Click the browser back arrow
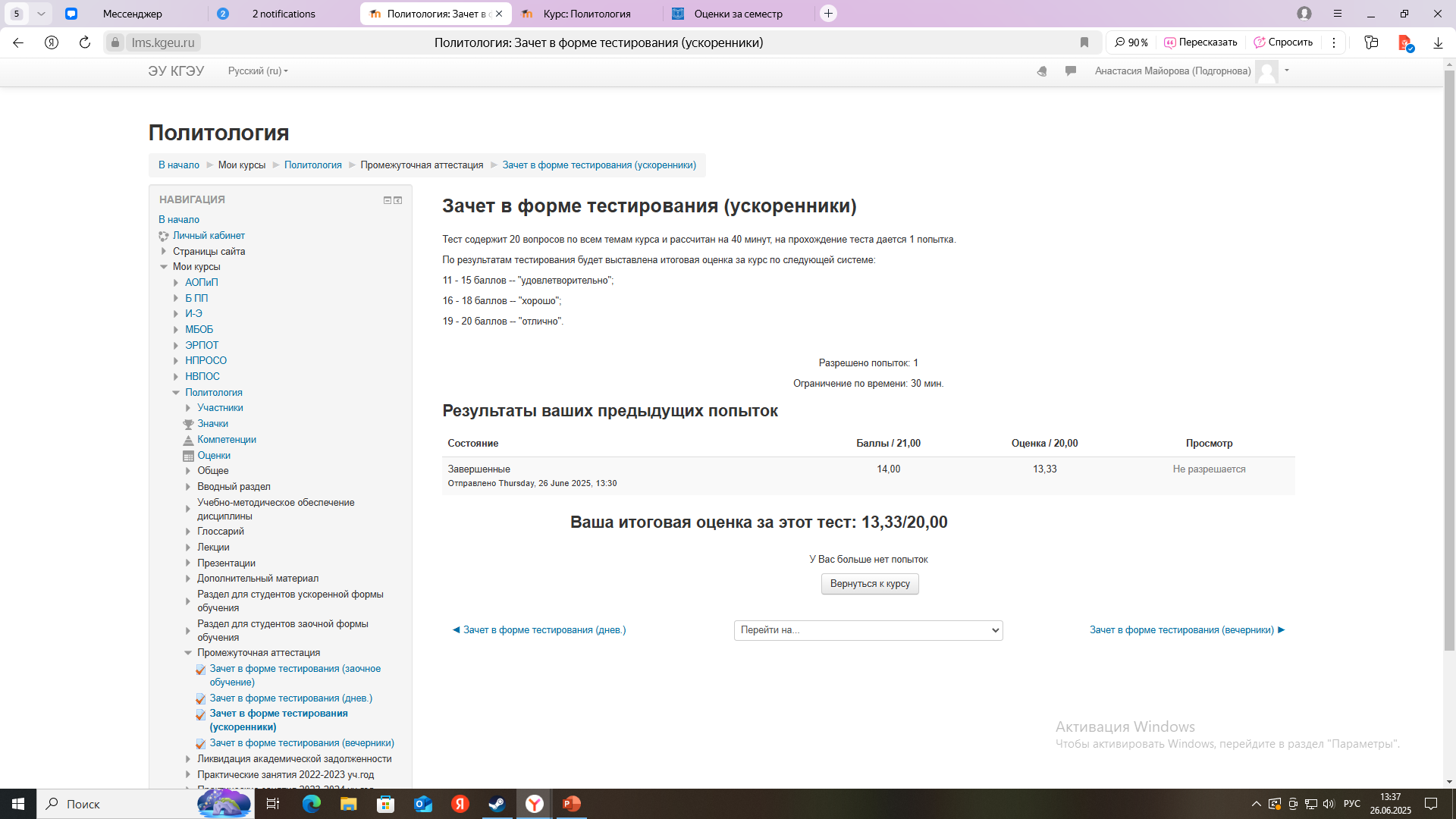1456x819 pixels. [18, 42]
